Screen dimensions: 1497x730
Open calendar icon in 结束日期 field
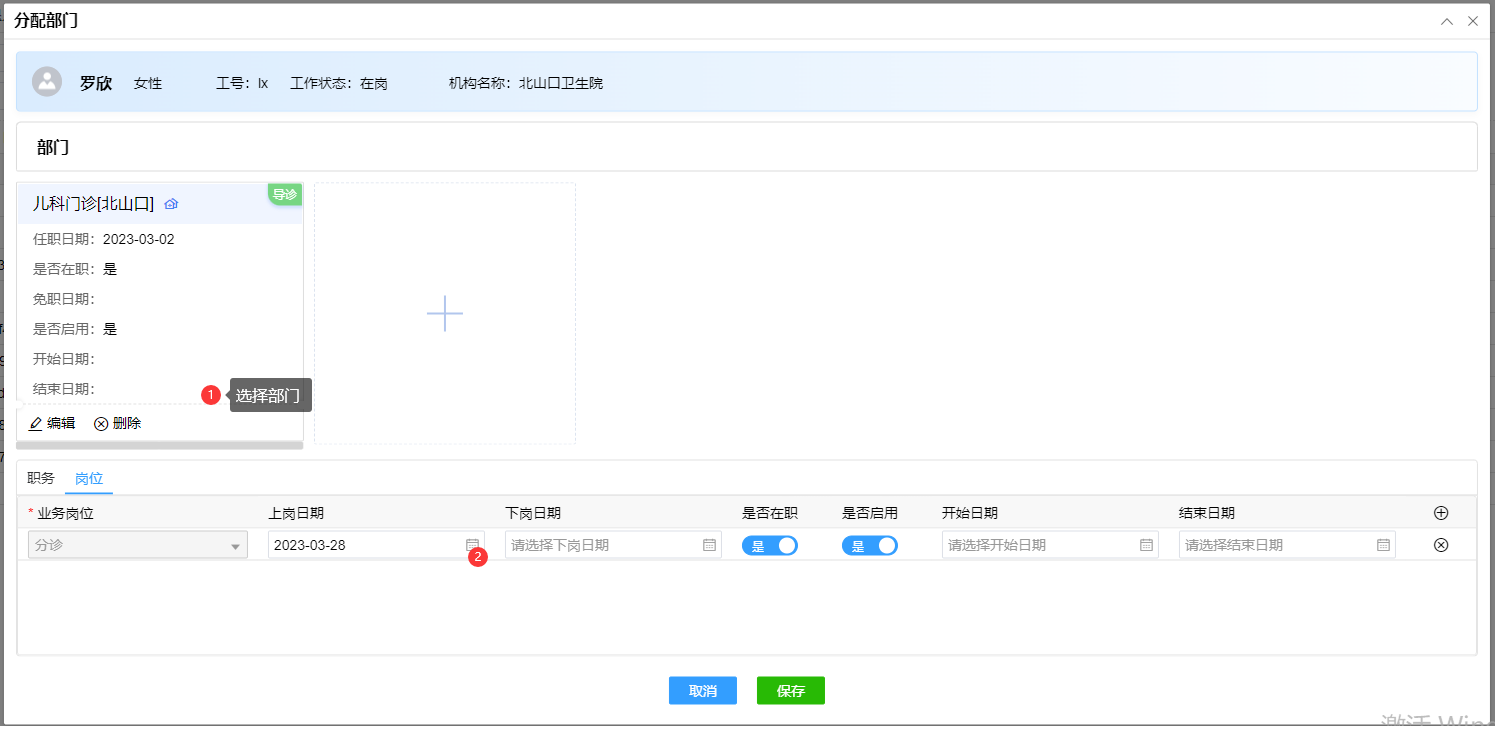(x=1383, y=545)
